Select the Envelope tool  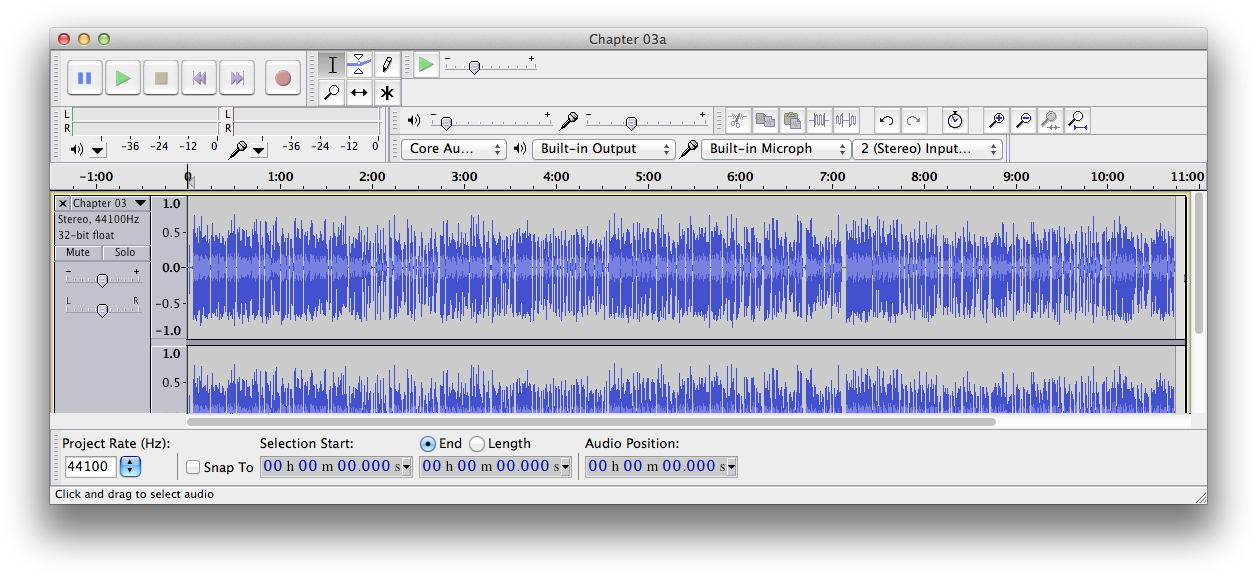[x=359, y=65]
